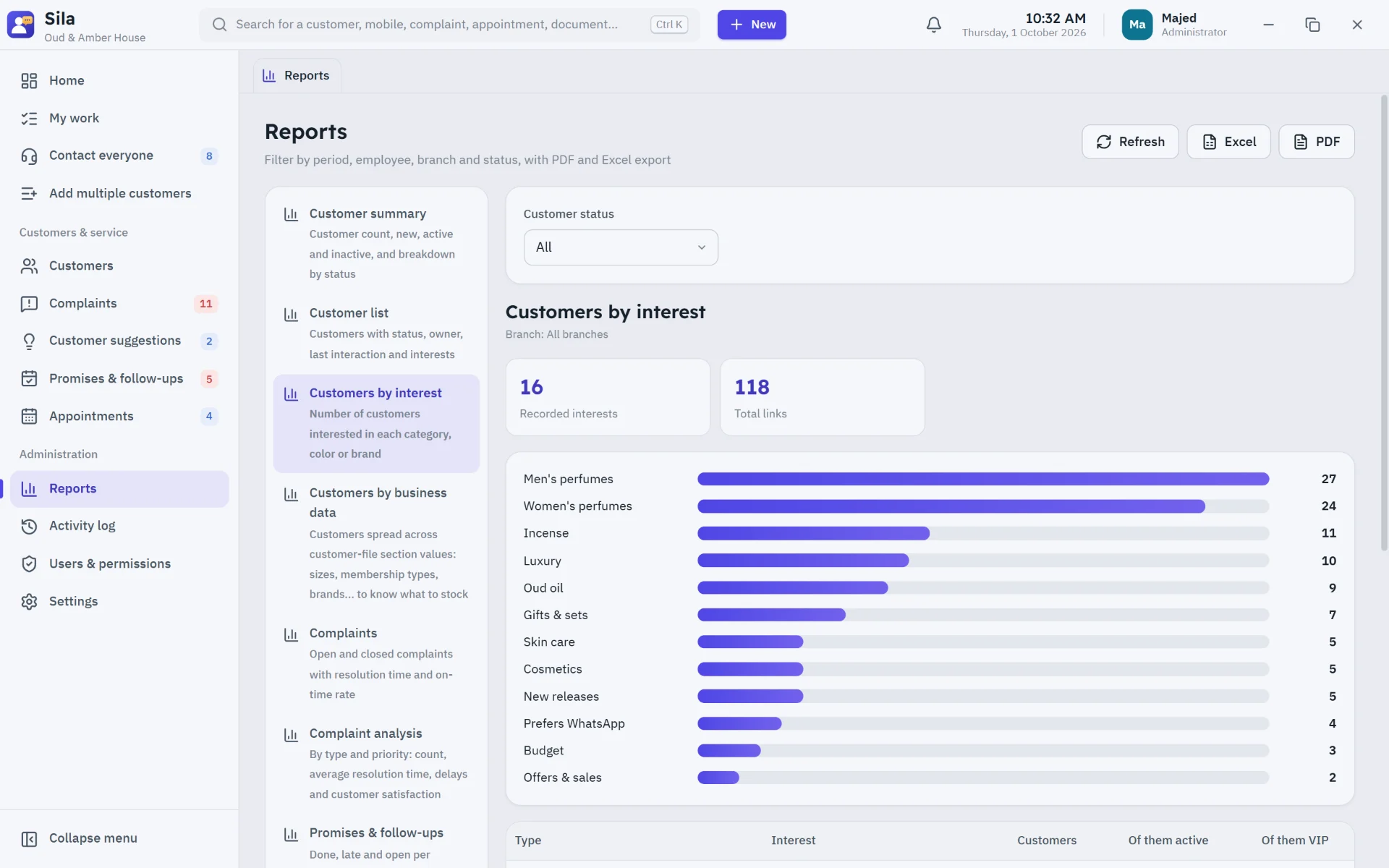The height and width of the screenshot is (868, 1389).
Task: Focus the global search field
Action: click(x=449, y=25)
